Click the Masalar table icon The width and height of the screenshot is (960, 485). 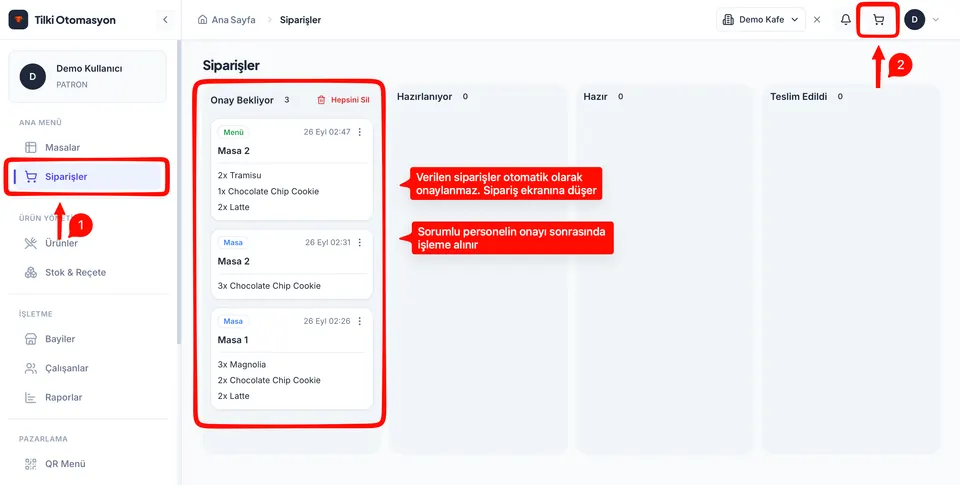tap(31, 148)
